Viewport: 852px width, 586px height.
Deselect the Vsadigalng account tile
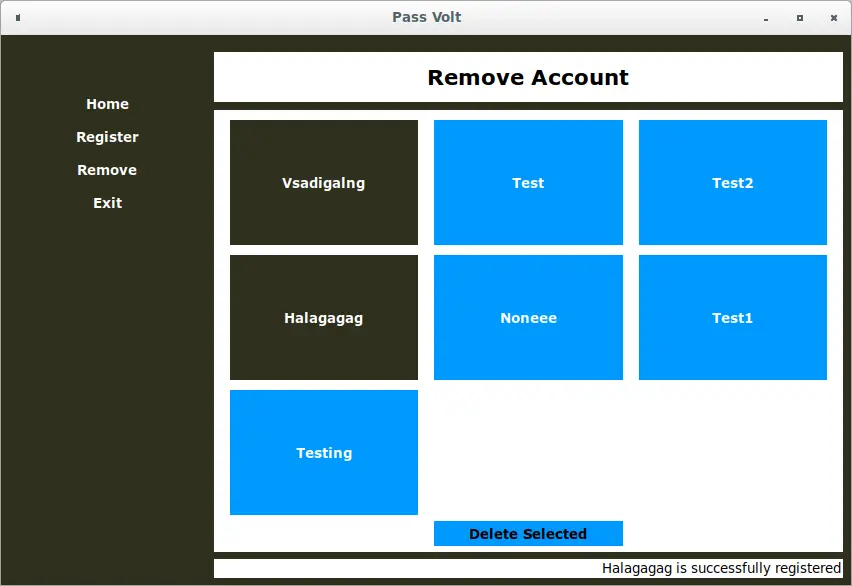pos(324,182)
